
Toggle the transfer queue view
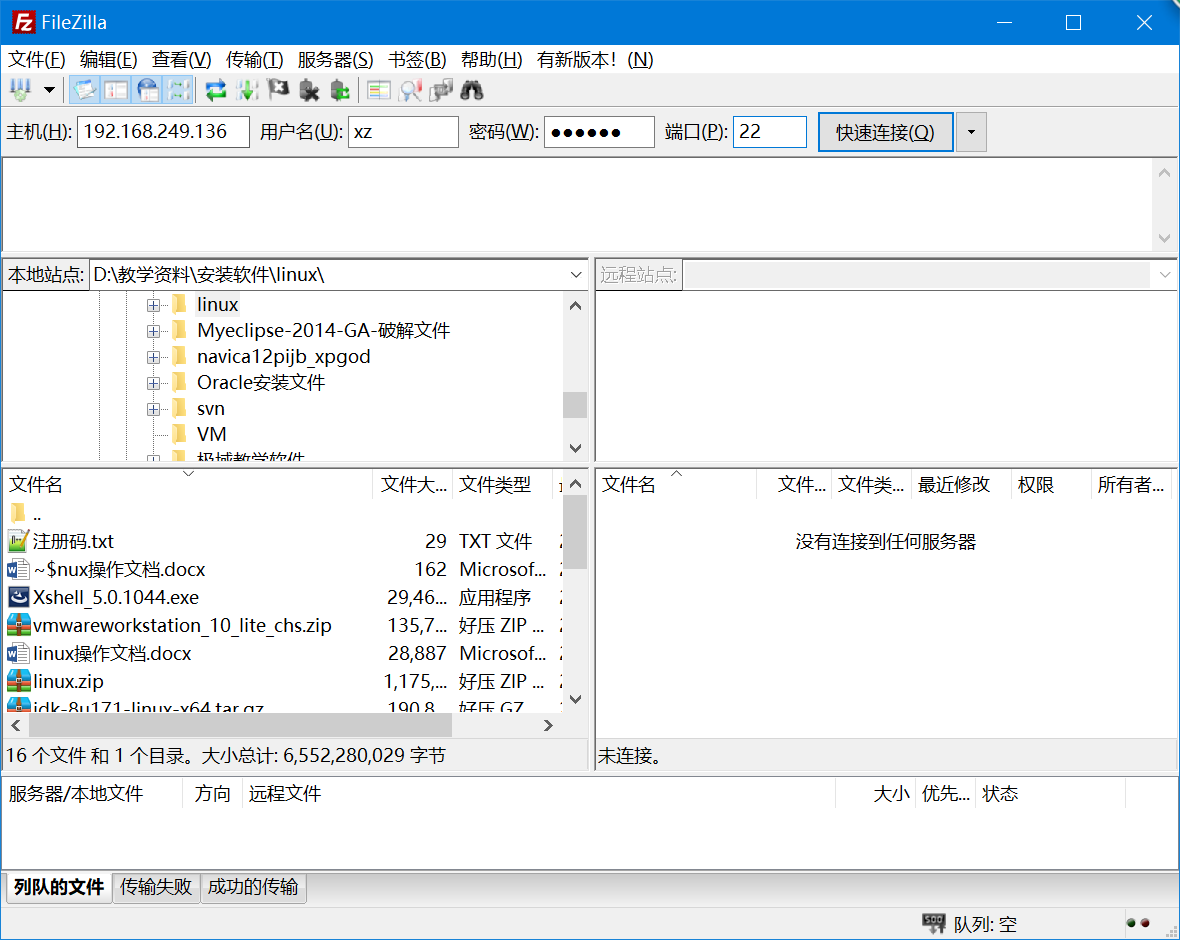179,90
